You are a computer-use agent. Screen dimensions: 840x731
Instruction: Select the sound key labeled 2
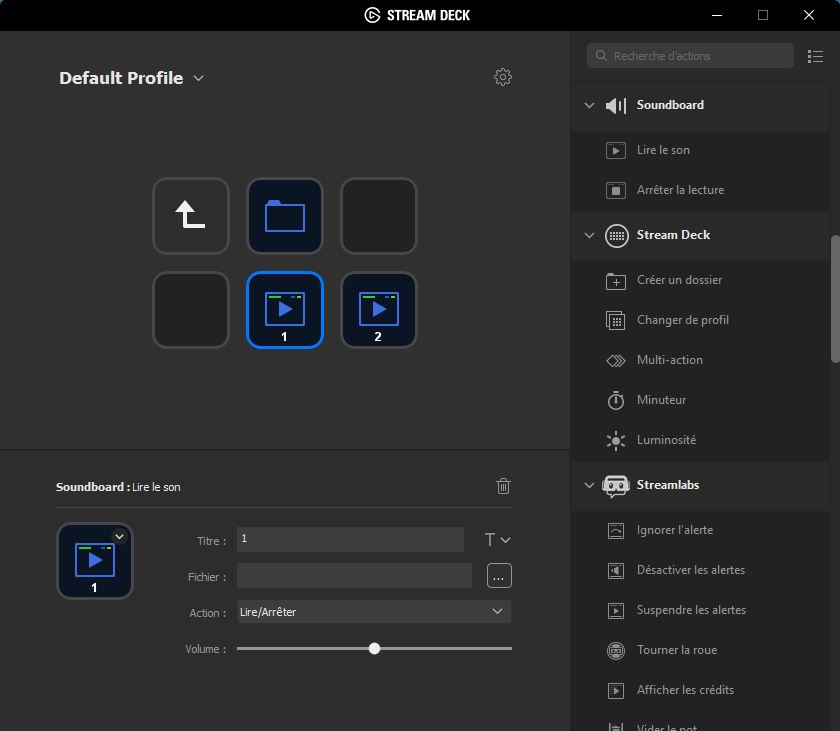[x=379, y=310]
